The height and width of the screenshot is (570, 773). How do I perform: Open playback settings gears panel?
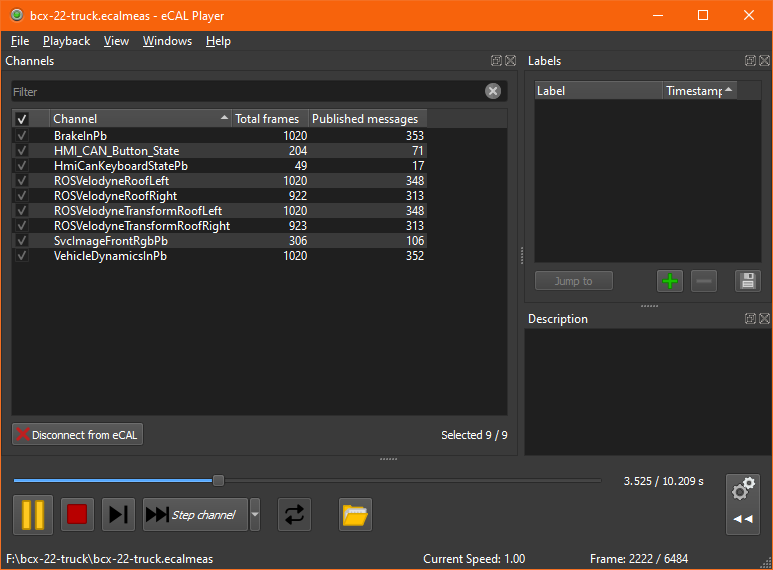(743, 504)
